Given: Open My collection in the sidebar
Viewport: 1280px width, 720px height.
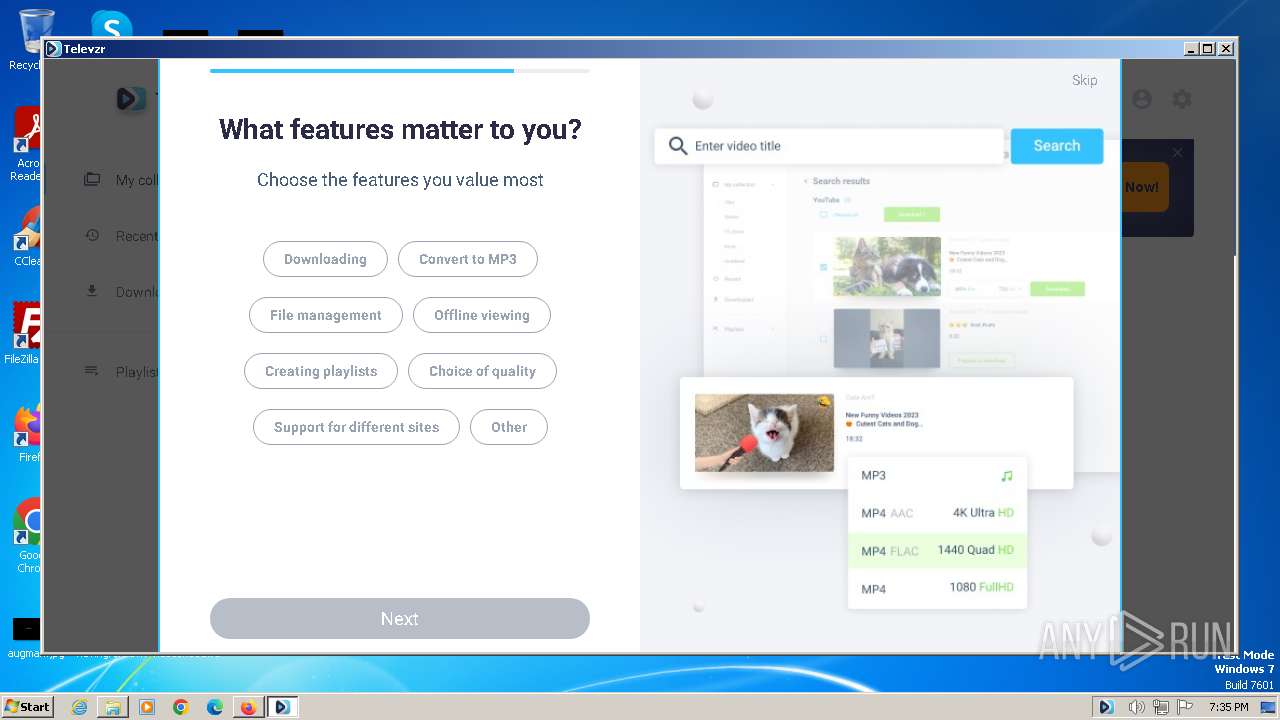Looking at the screenshot, I should point(137,180).
